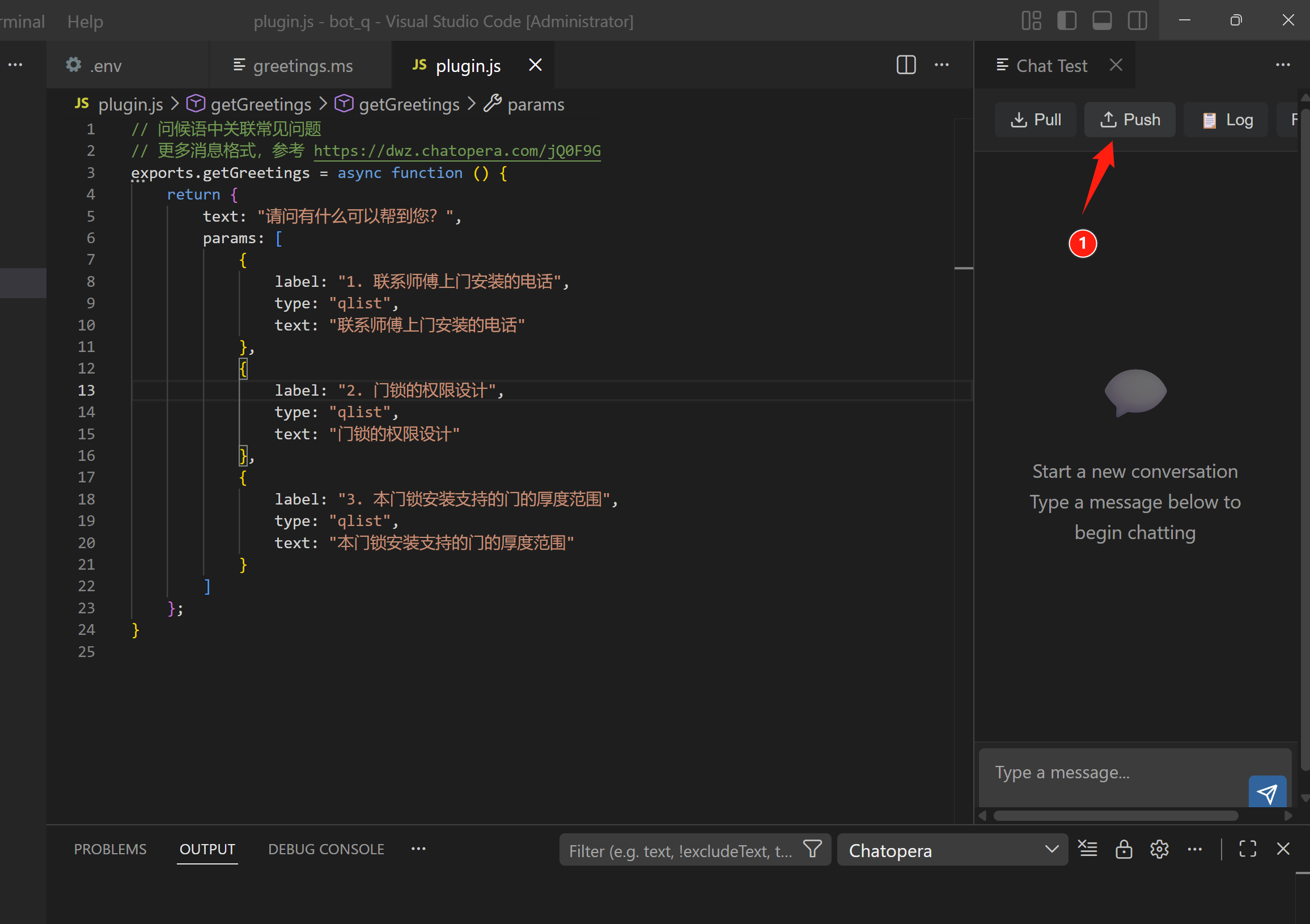Toggle the secondary side bar visibility
The image size is (1310, 924).
coord(1137,21)
